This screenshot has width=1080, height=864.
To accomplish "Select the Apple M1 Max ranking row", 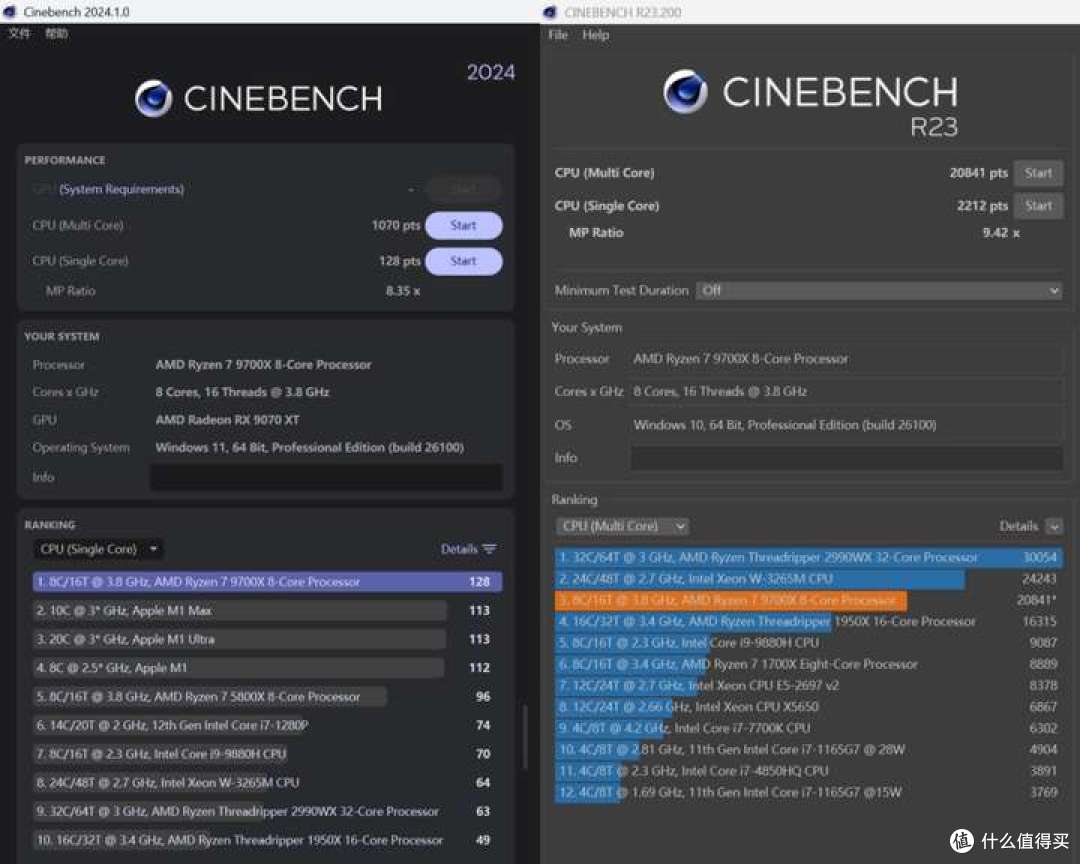I will (267, 610).
